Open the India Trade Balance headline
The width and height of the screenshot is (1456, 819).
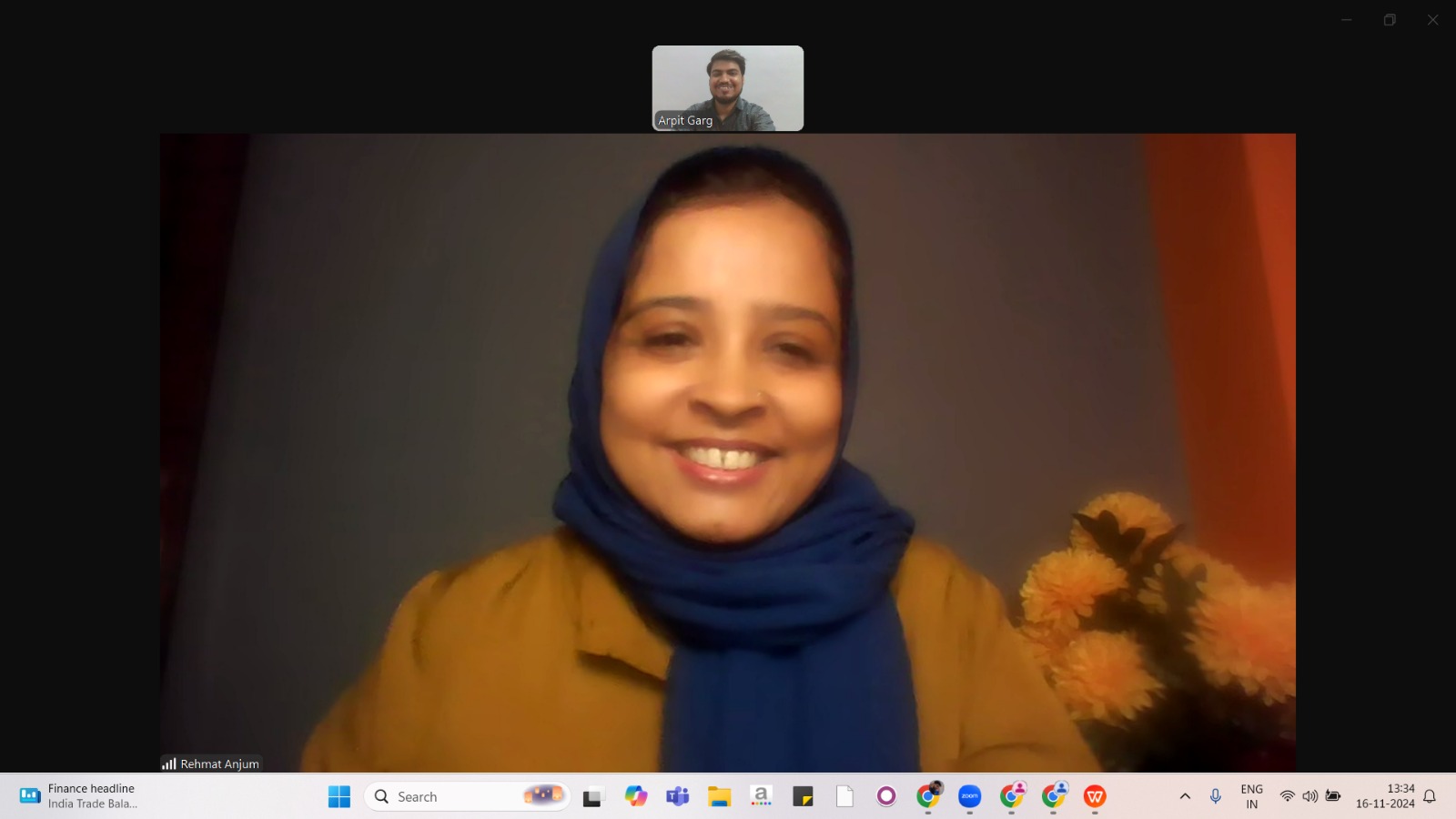click(x=91, y=804)
